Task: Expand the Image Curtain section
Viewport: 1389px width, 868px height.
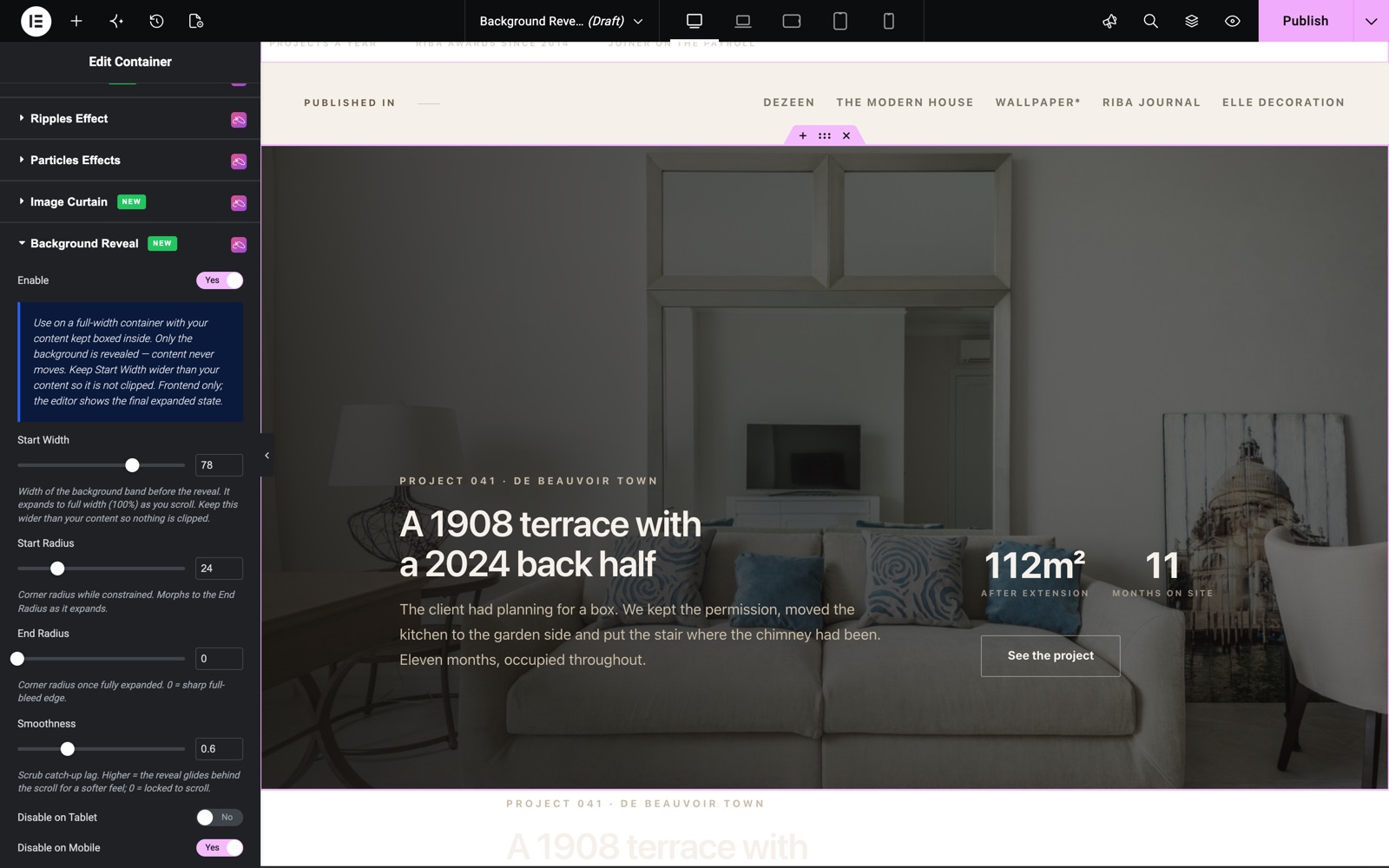Action: [130, 202]
